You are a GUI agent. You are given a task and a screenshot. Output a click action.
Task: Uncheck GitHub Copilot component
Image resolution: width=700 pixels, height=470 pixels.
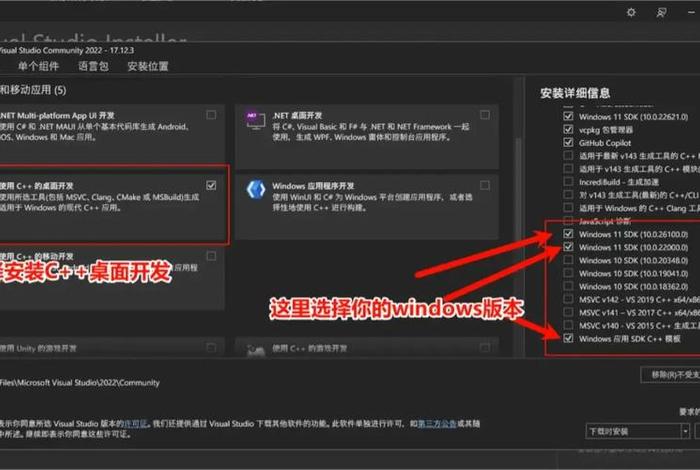pos(568,142)
